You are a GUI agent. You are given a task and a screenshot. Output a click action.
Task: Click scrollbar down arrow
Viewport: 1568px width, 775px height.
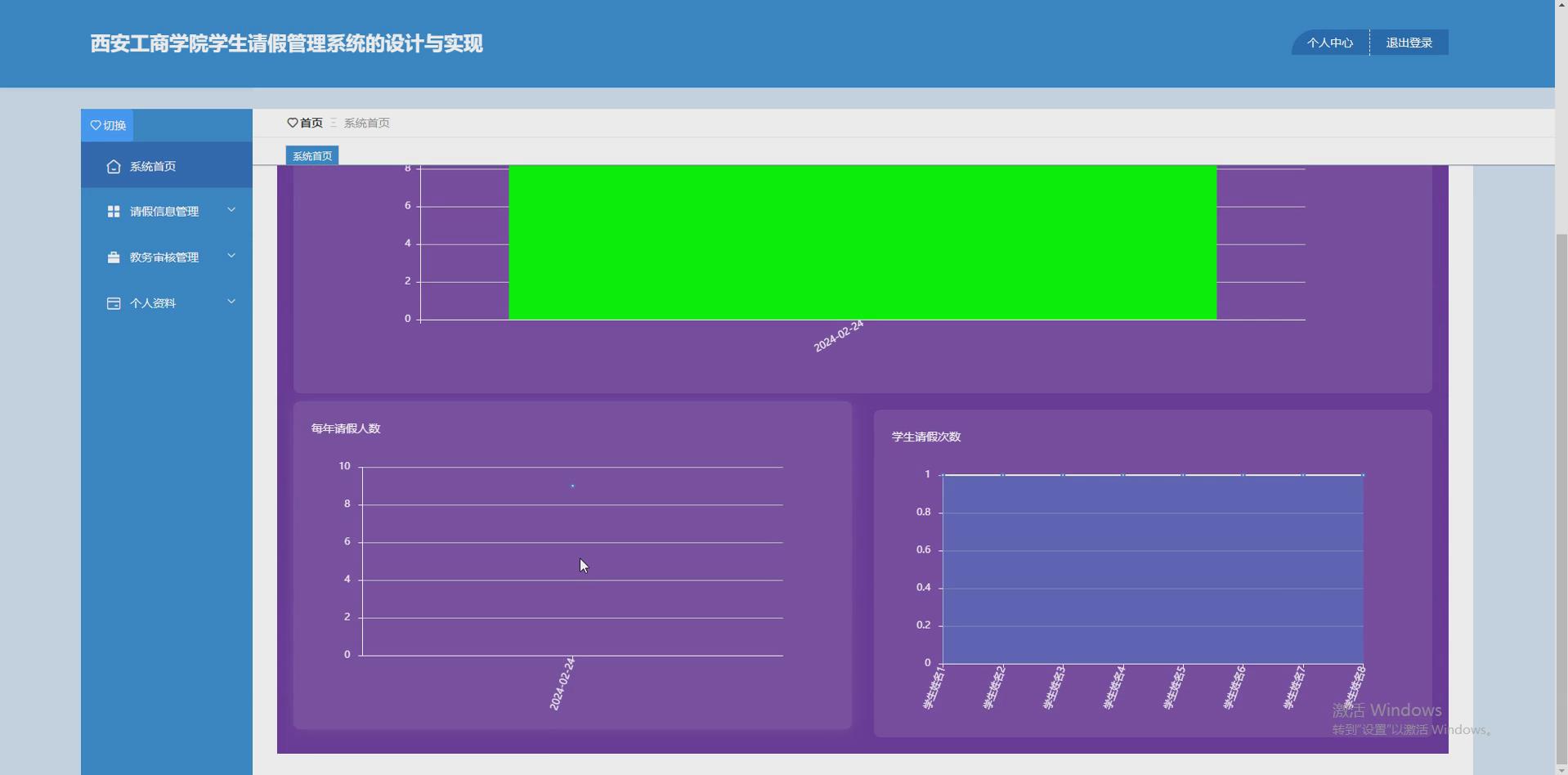[x=1561, y=768]
